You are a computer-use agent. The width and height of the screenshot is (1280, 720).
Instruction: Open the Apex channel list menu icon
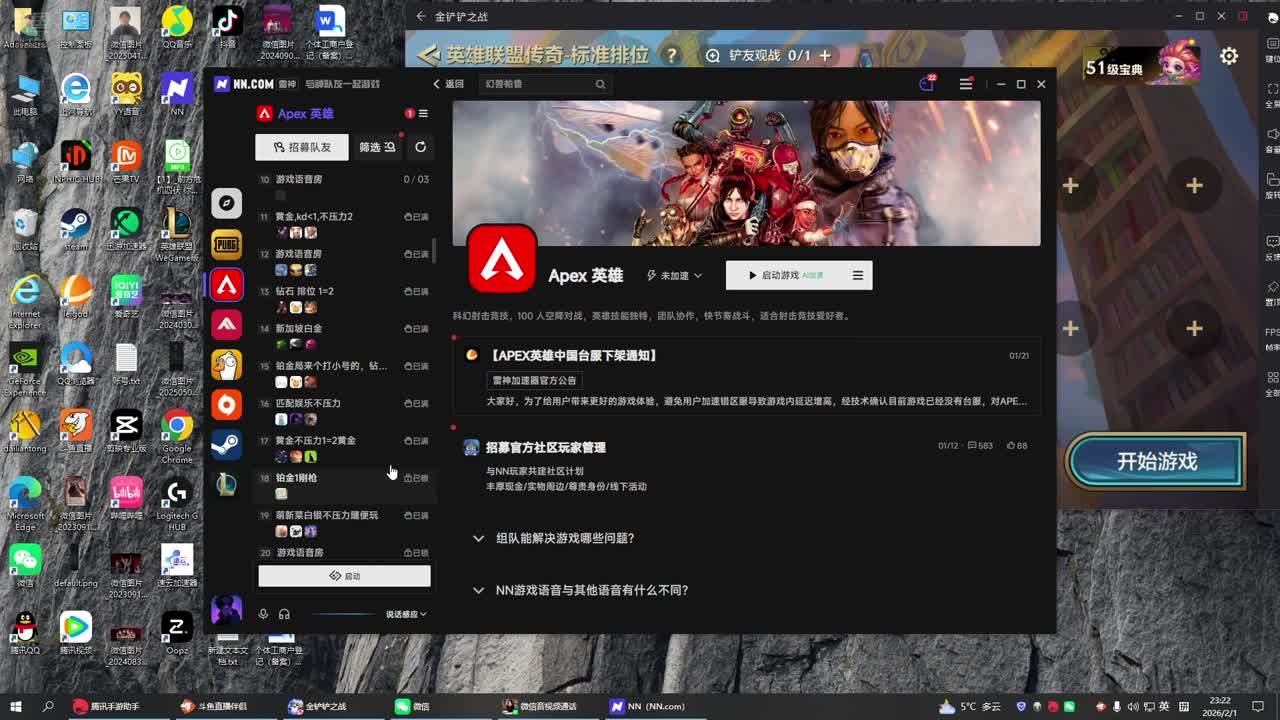tap(423, 114)
